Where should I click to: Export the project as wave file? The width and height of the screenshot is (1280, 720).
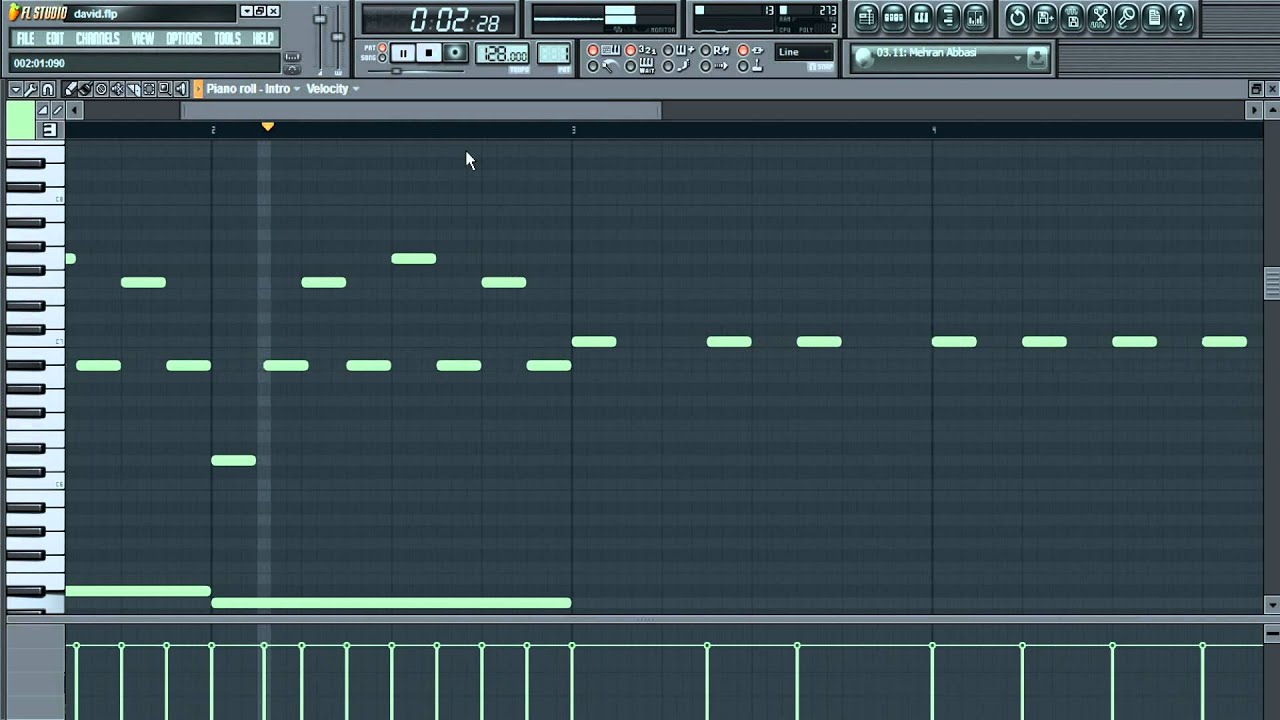tap(1072, 16)
